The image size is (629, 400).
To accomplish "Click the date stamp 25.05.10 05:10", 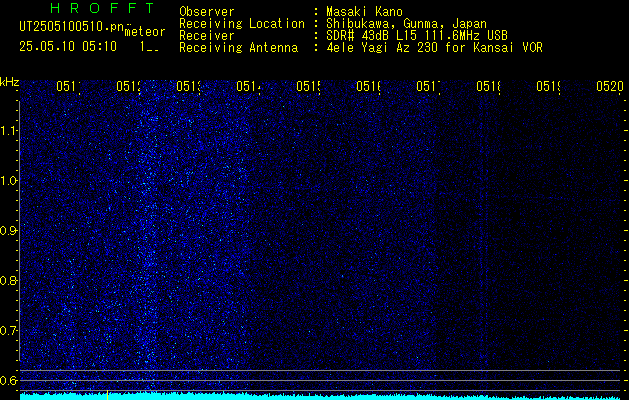I will [68, 47].
